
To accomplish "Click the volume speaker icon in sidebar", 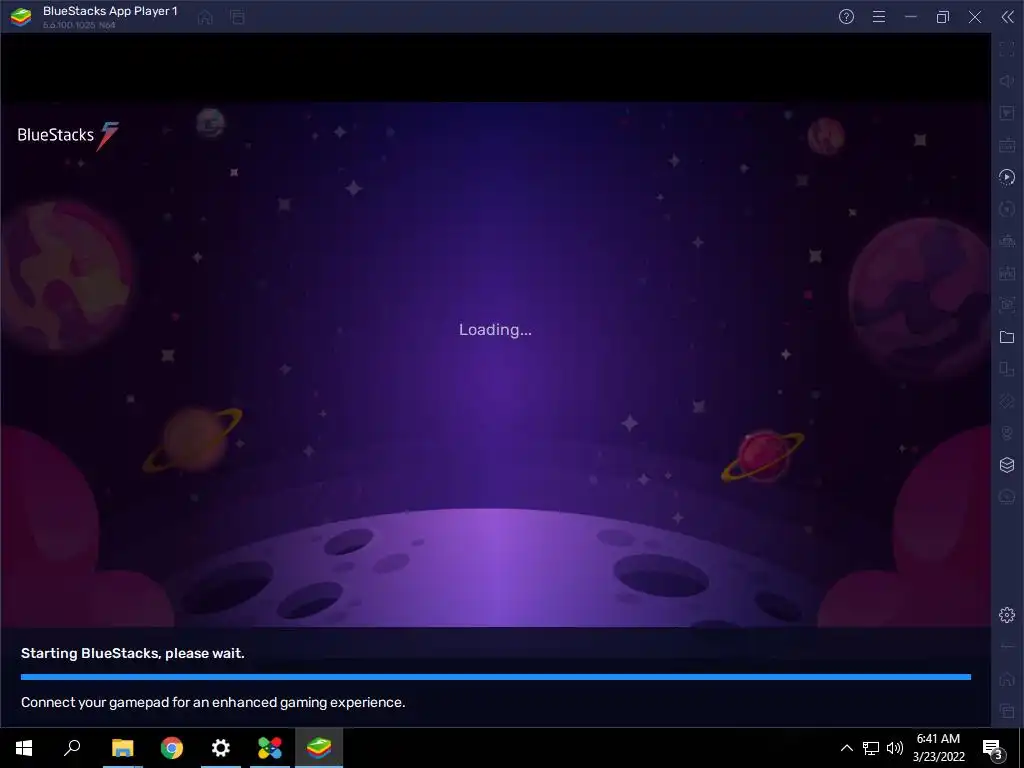I will coord(1007,81).
